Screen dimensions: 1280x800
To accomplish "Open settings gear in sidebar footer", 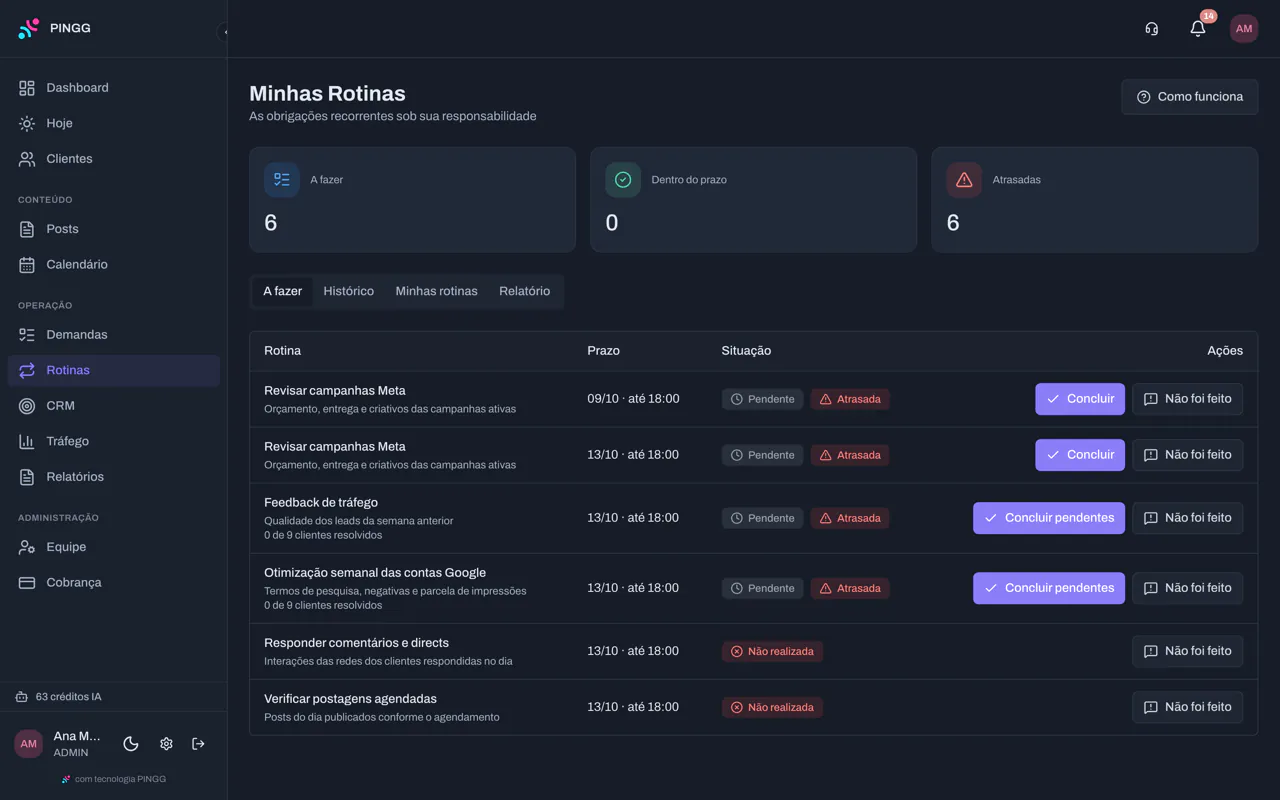I will [x=166, y=744].
